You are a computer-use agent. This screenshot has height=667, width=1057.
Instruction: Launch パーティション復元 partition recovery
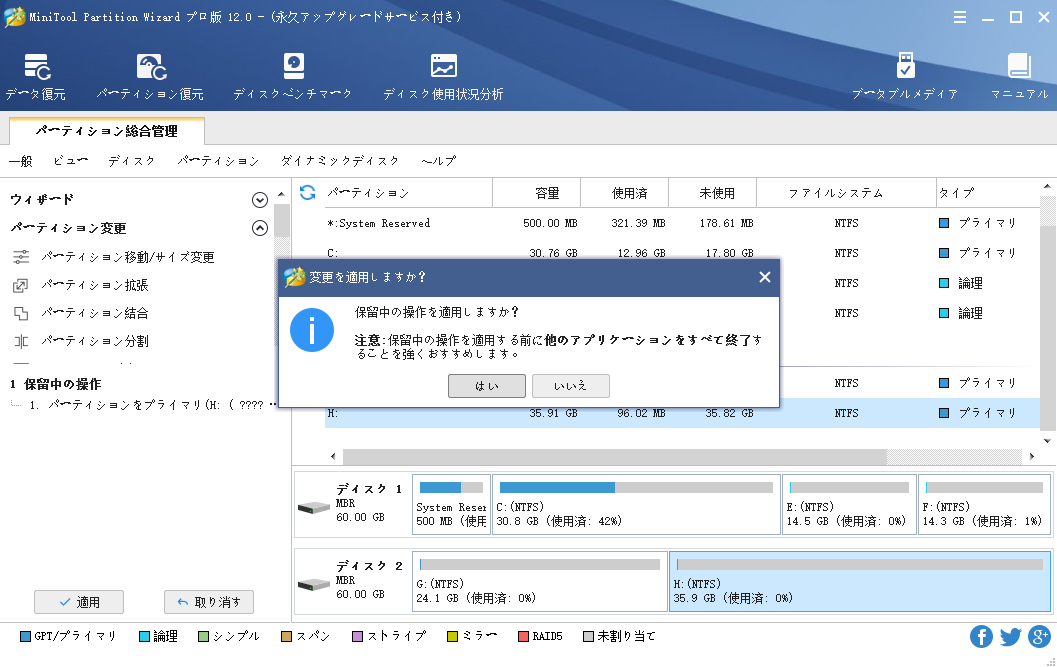click(150, 78)
